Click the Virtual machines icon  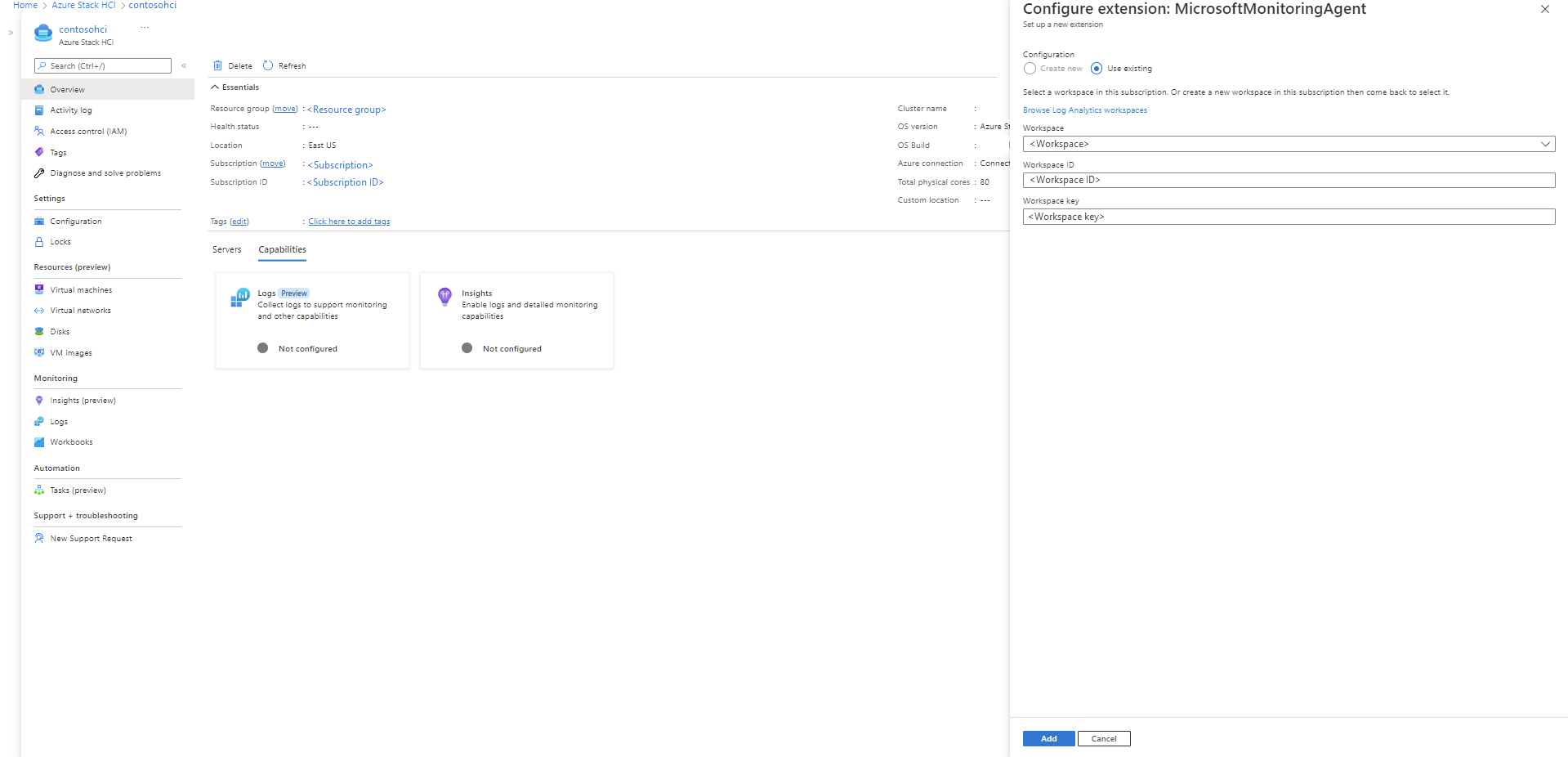(39, 289)
